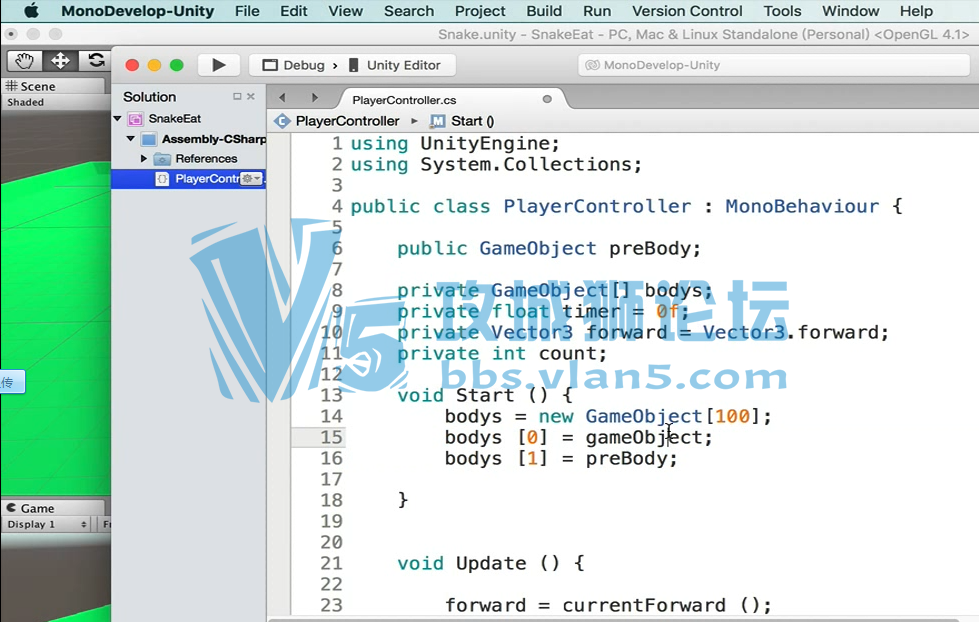Click 'gameObject' on line 15
Viewport: 979px width, 622px height.
coord(643,437)
